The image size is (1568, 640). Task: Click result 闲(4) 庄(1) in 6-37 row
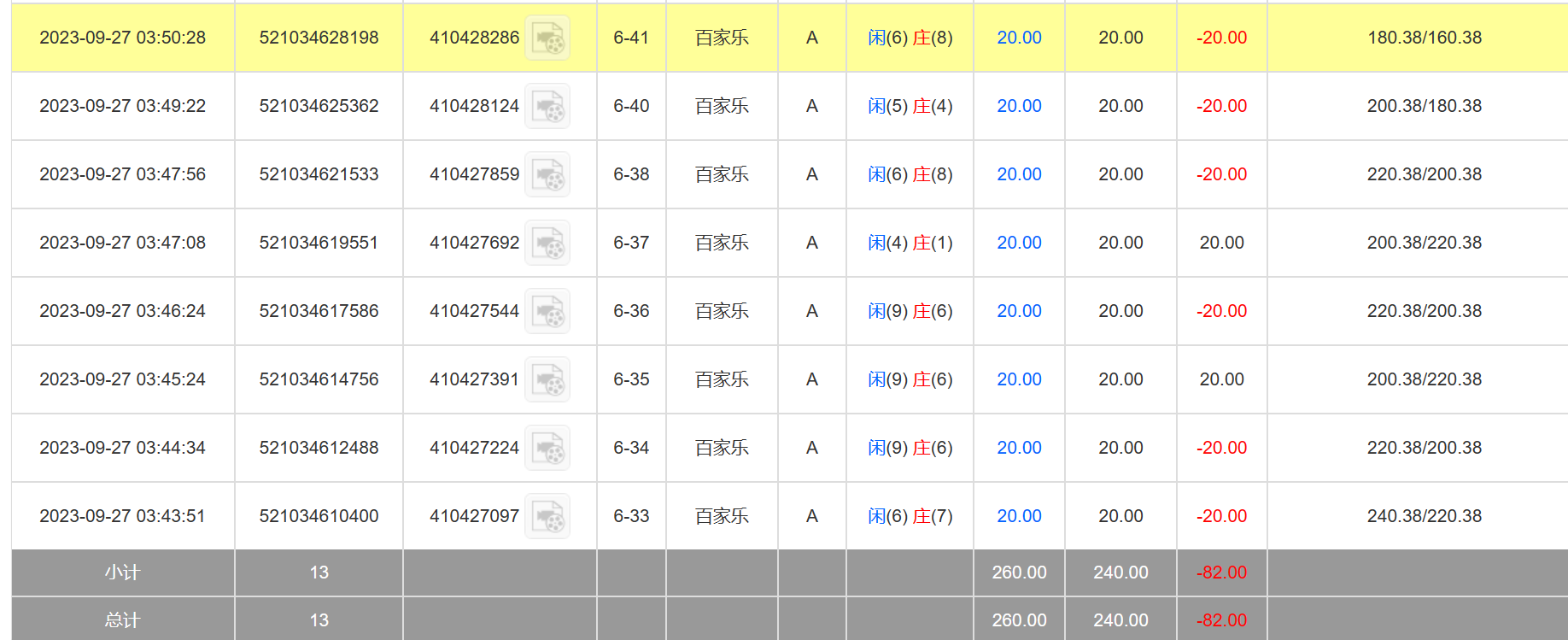pos(910,243)
